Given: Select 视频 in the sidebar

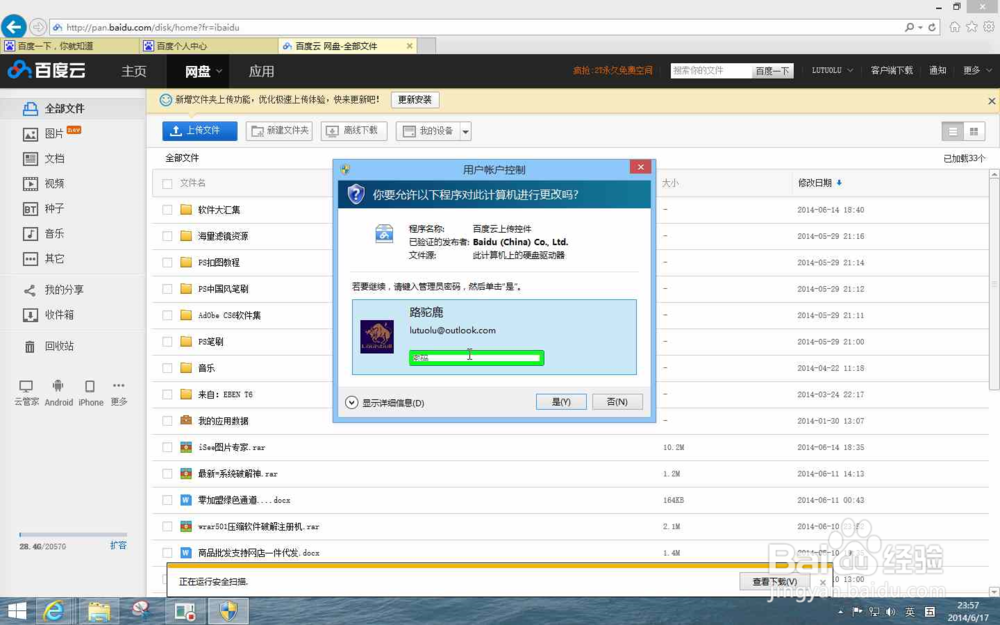Looking at the screenshot, I should (43, 184).
